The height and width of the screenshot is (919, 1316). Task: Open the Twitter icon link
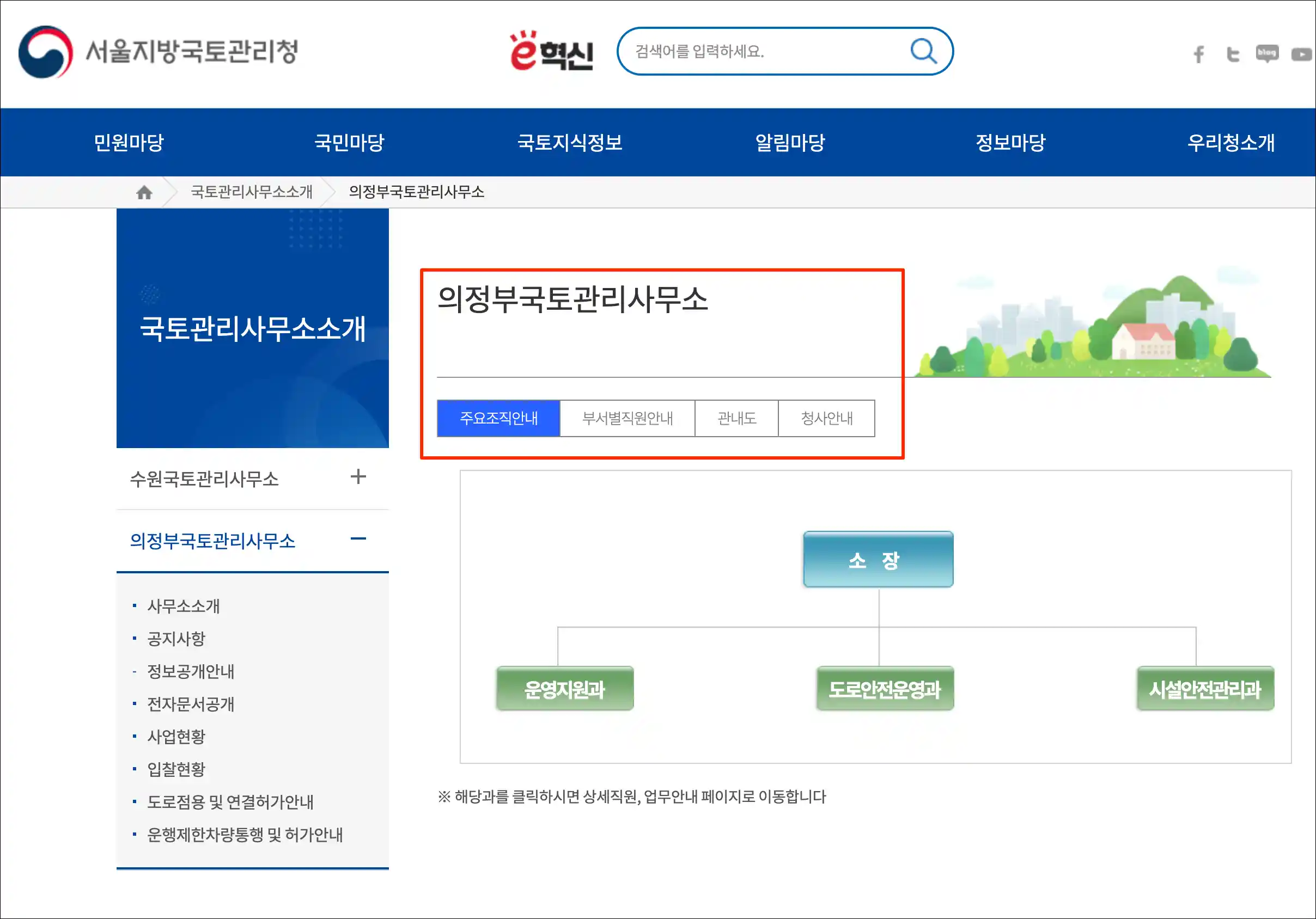[1232, 54]
